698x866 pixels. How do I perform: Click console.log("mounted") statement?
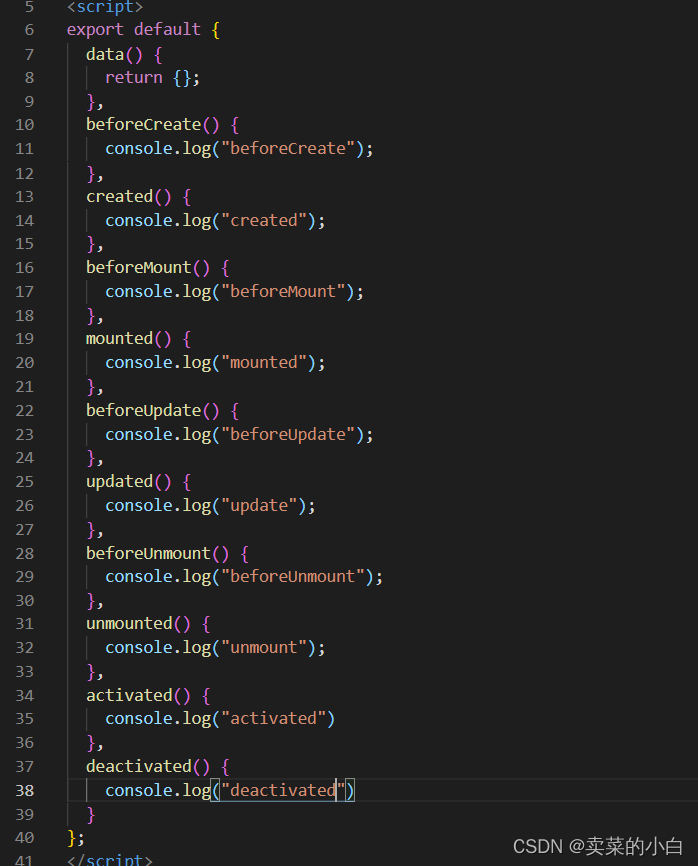click(215, 363)
